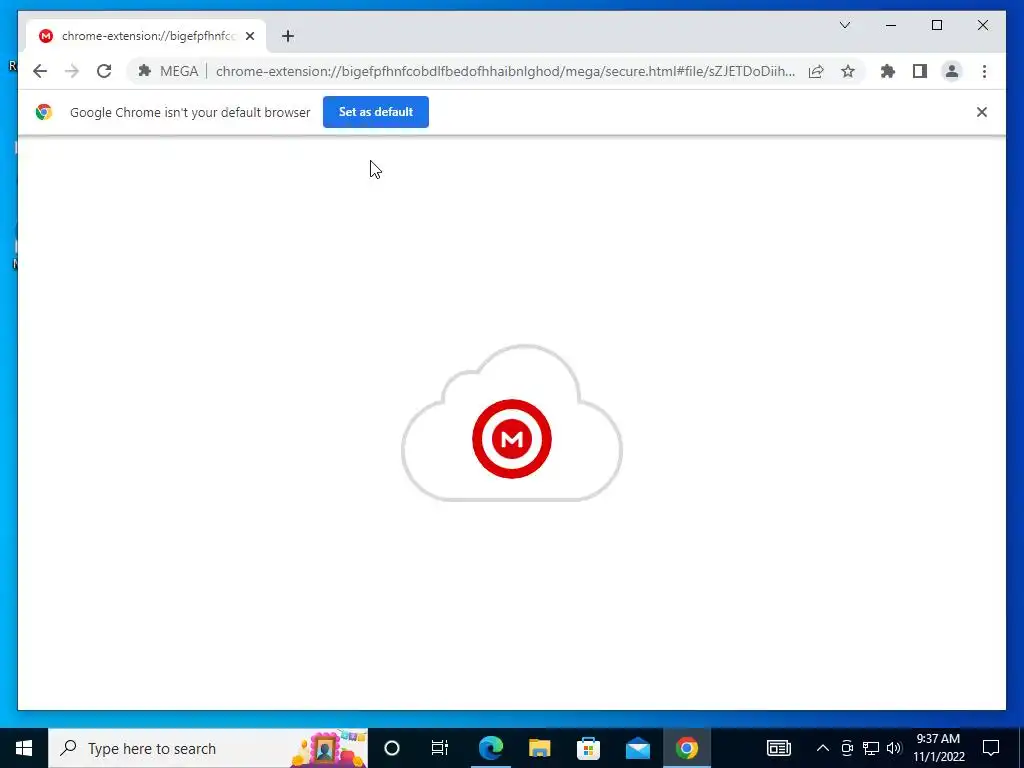Open Task View on the taskbar

click(440, 748)
